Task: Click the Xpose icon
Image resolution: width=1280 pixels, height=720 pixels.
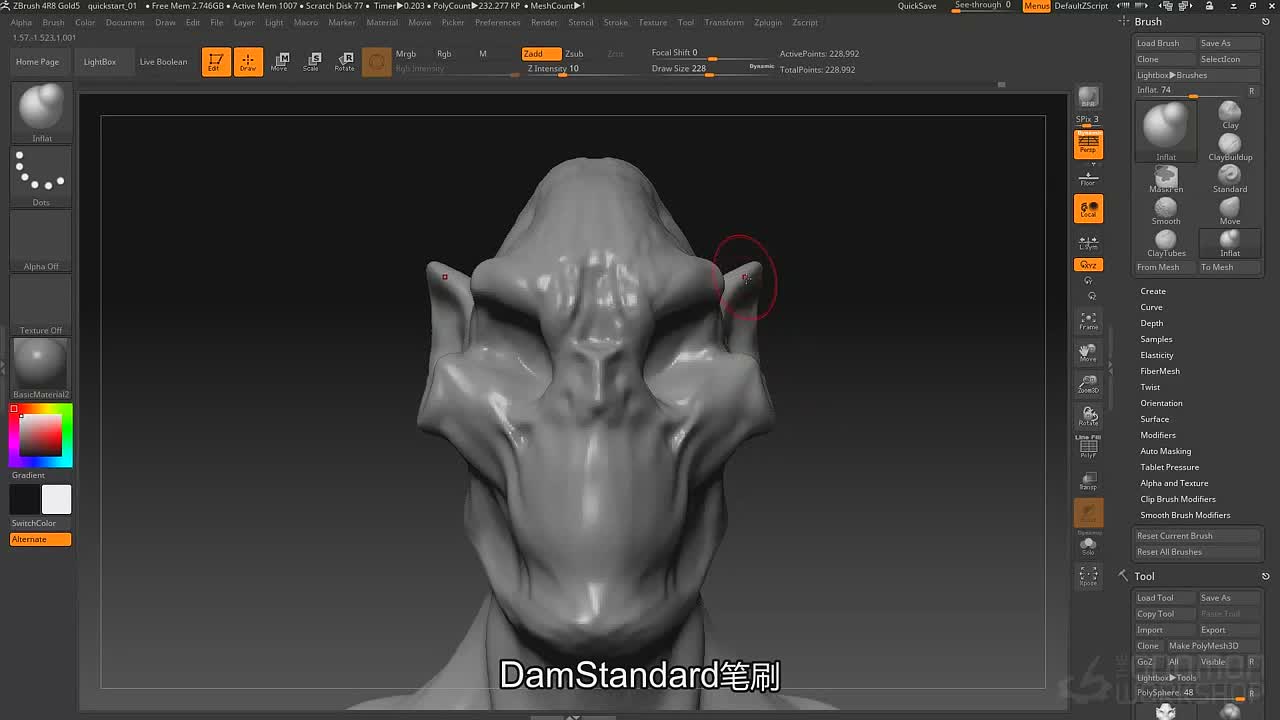Action: tap(1088, 577)
